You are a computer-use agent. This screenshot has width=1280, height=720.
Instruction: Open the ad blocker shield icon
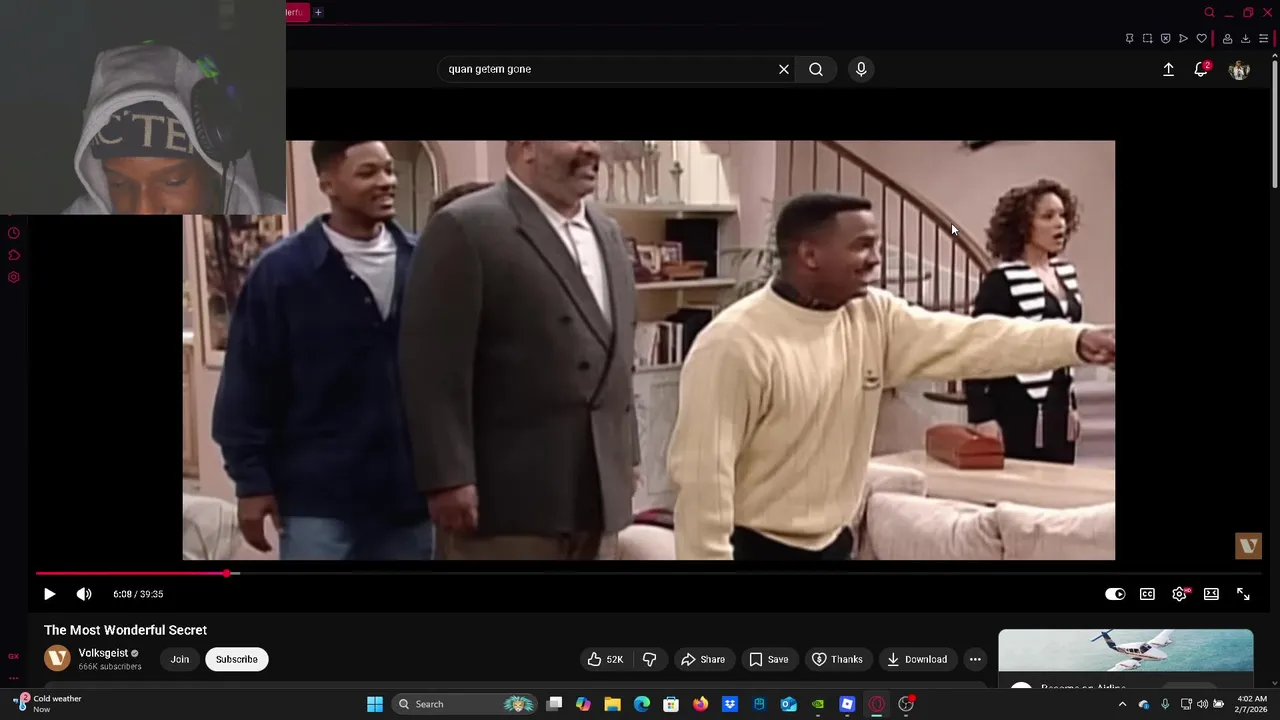pyautogui.click(x=1165, y=39)
